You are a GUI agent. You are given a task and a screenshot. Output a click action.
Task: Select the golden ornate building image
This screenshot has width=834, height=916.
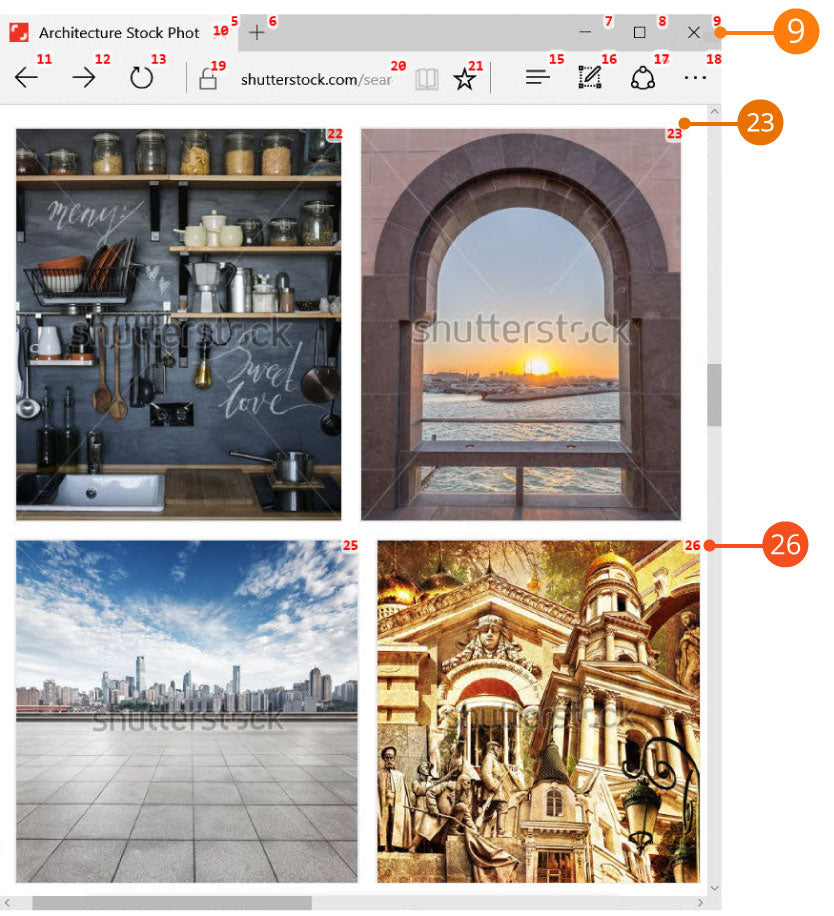(538, 711)
